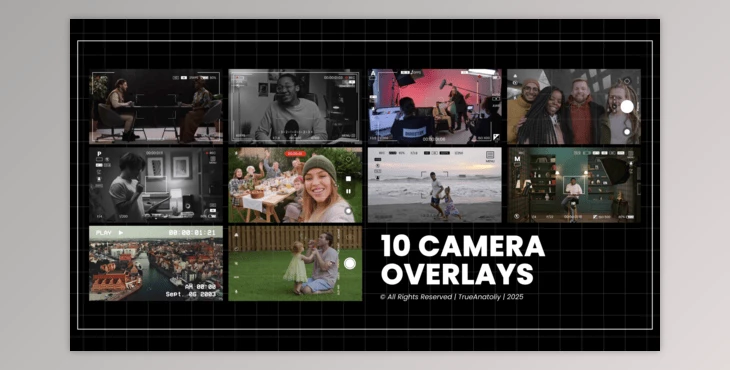Viewport: 730px width, 370px height.
Task: Select the black-and-white man with microphone thumbnail
Action: 295,107
